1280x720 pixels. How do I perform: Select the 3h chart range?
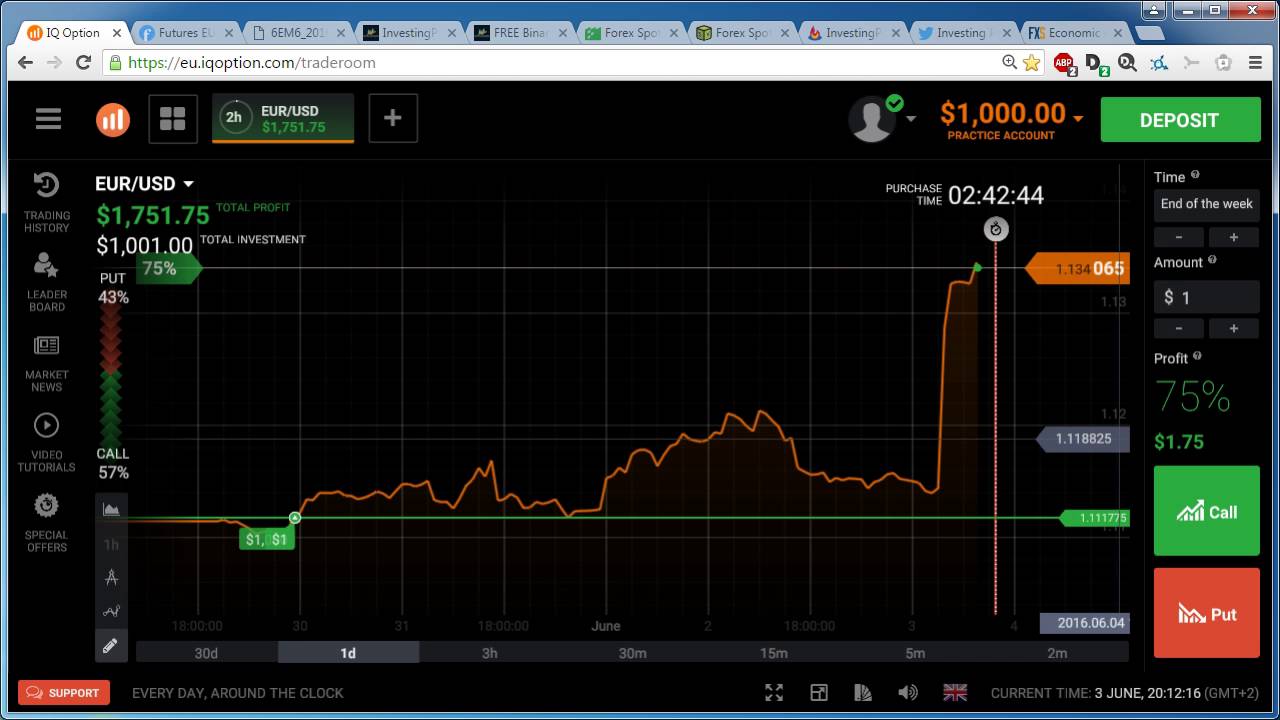pos(490,653)
